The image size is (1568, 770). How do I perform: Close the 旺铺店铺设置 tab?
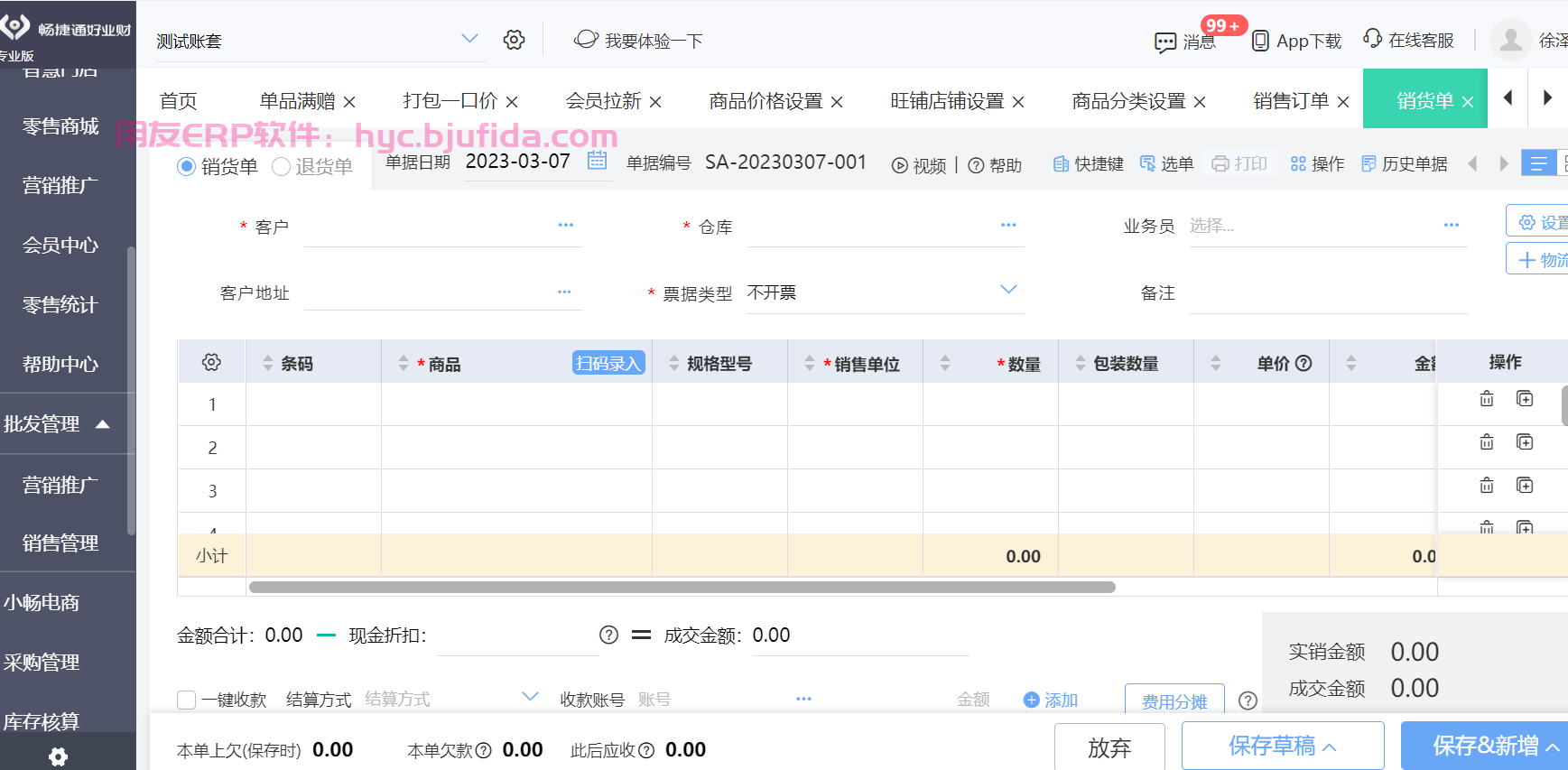tap(1018, 102)
